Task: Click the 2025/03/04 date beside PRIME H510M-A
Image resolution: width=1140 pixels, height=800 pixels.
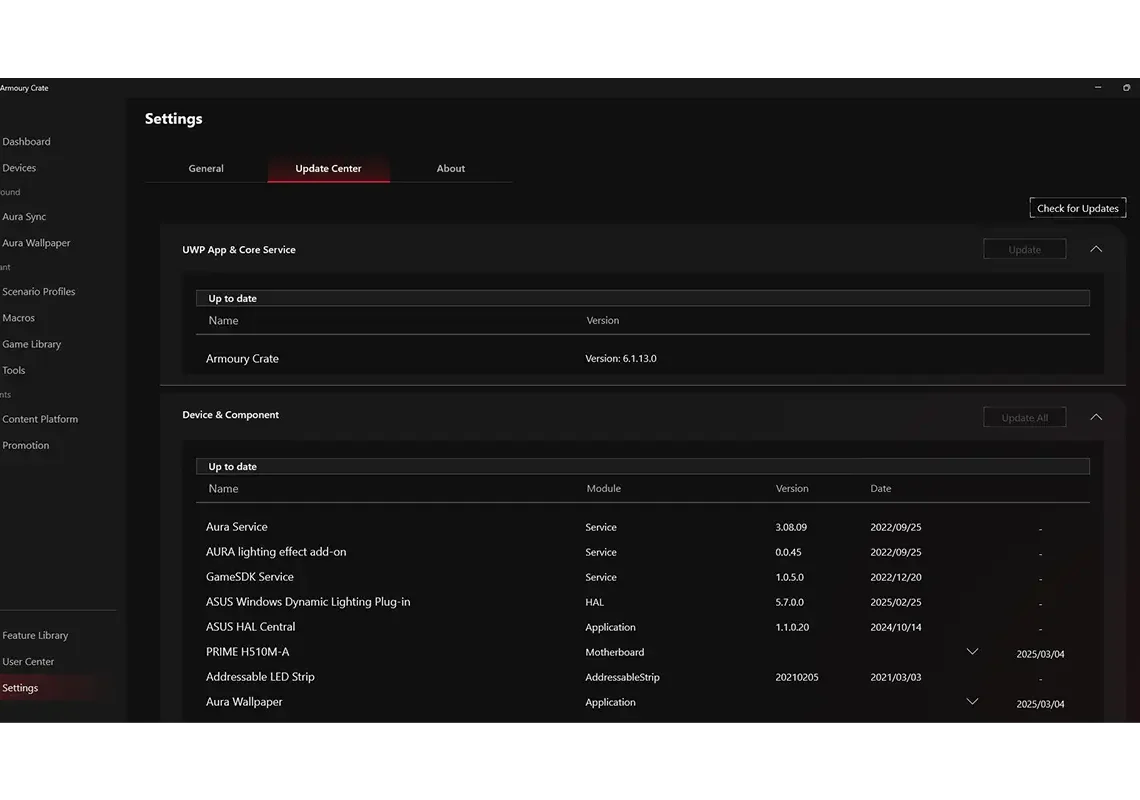Action: (x=1040, y=654)
